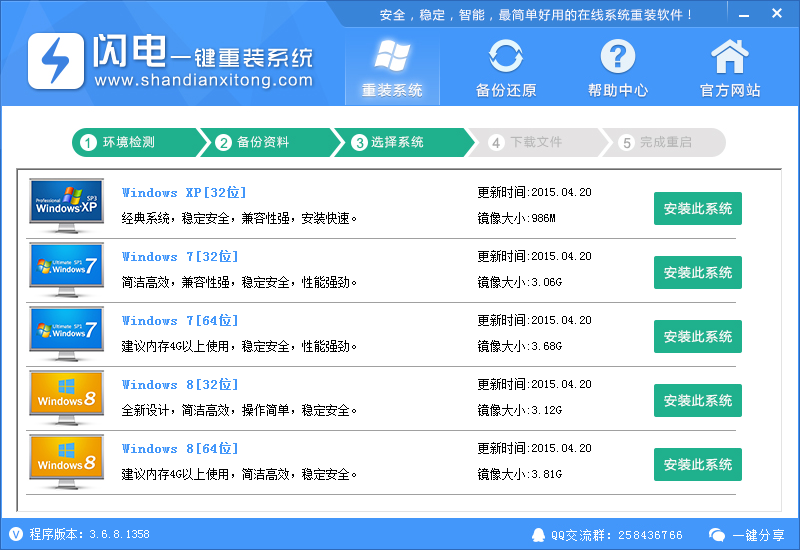This screenshot has width=800, height=550.
Task: Install the Windows XP [32位] system
Action: coord(697,209)
